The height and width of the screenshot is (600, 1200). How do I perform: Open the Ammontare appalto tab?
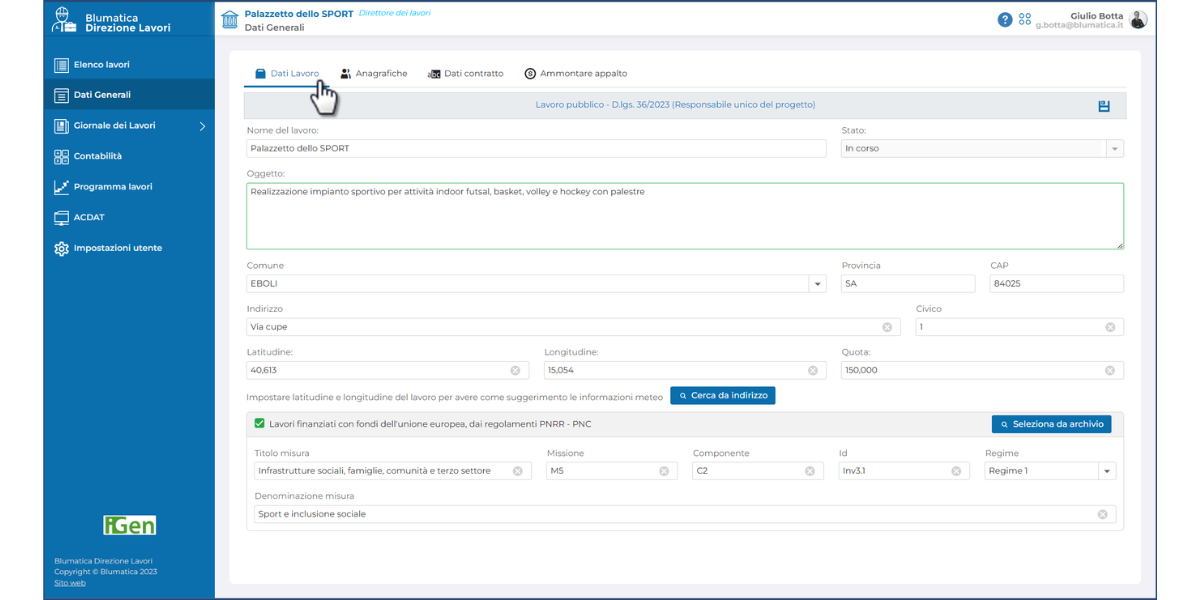tap(576, 74)
